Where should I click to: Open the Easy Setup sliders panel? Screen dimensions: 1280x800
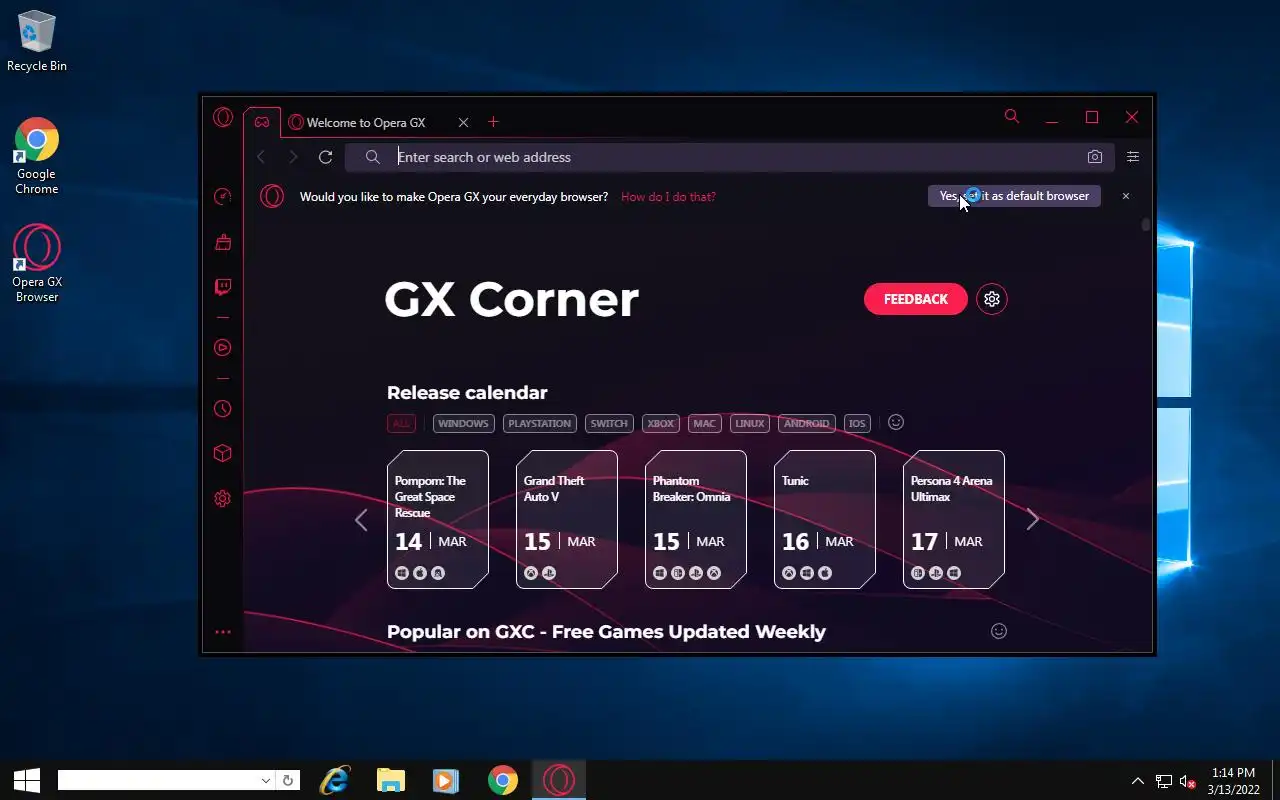click(1133, 157)
